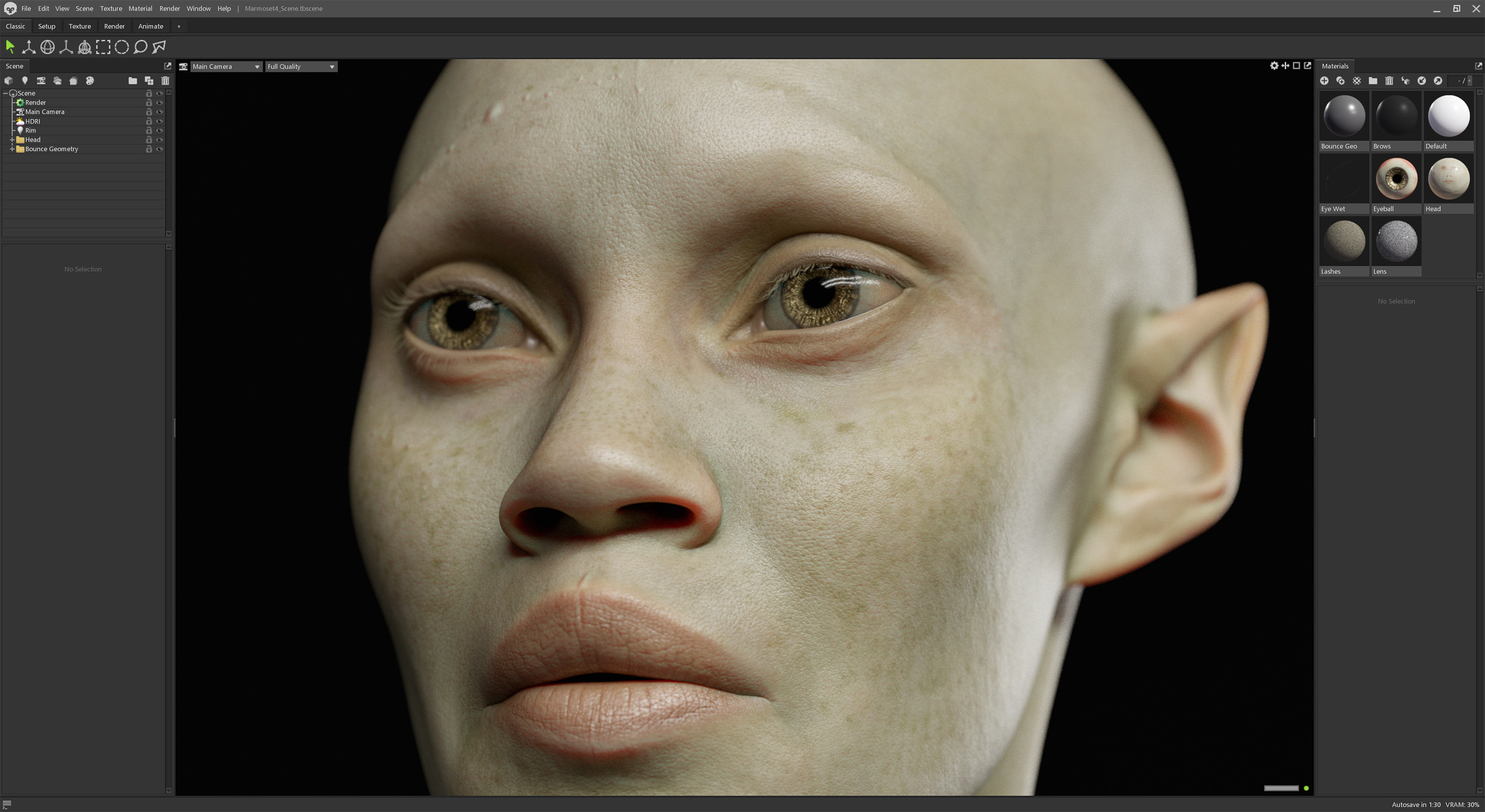The image size is (1485, 812).
Task: Toggle visibility of the Head object
Action: (x=160, y=140)
